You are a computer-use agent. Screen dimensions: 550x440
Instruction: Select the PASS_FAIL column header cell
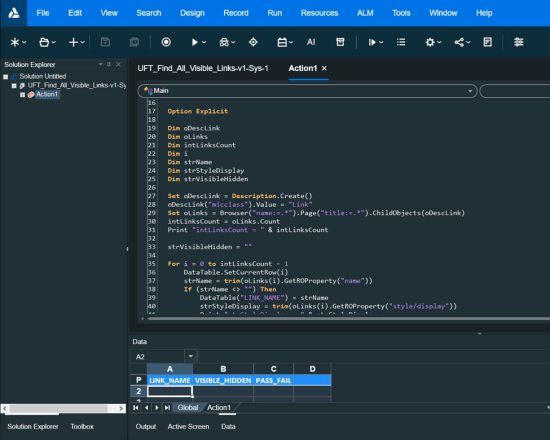coord(274,380)
